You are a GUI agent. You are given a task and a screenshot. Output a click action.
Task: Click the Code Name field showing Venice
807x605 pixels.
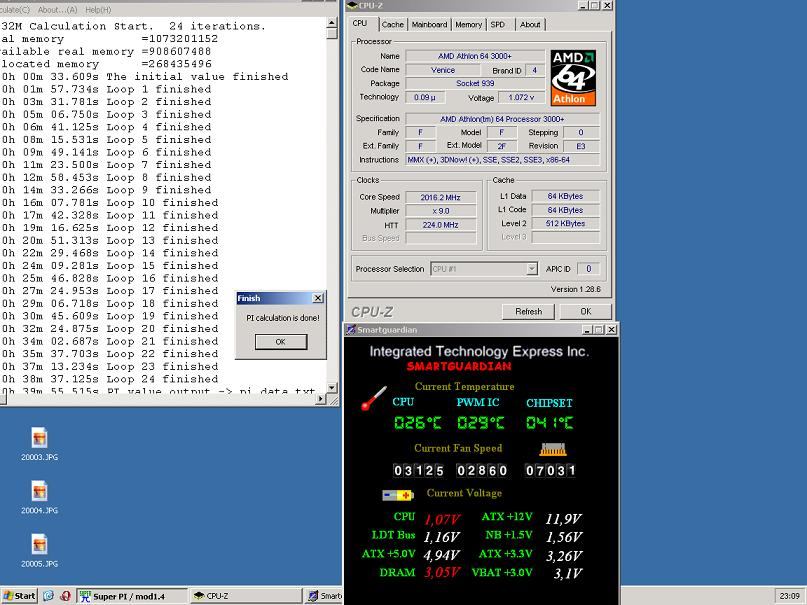[x=443, y=70]
